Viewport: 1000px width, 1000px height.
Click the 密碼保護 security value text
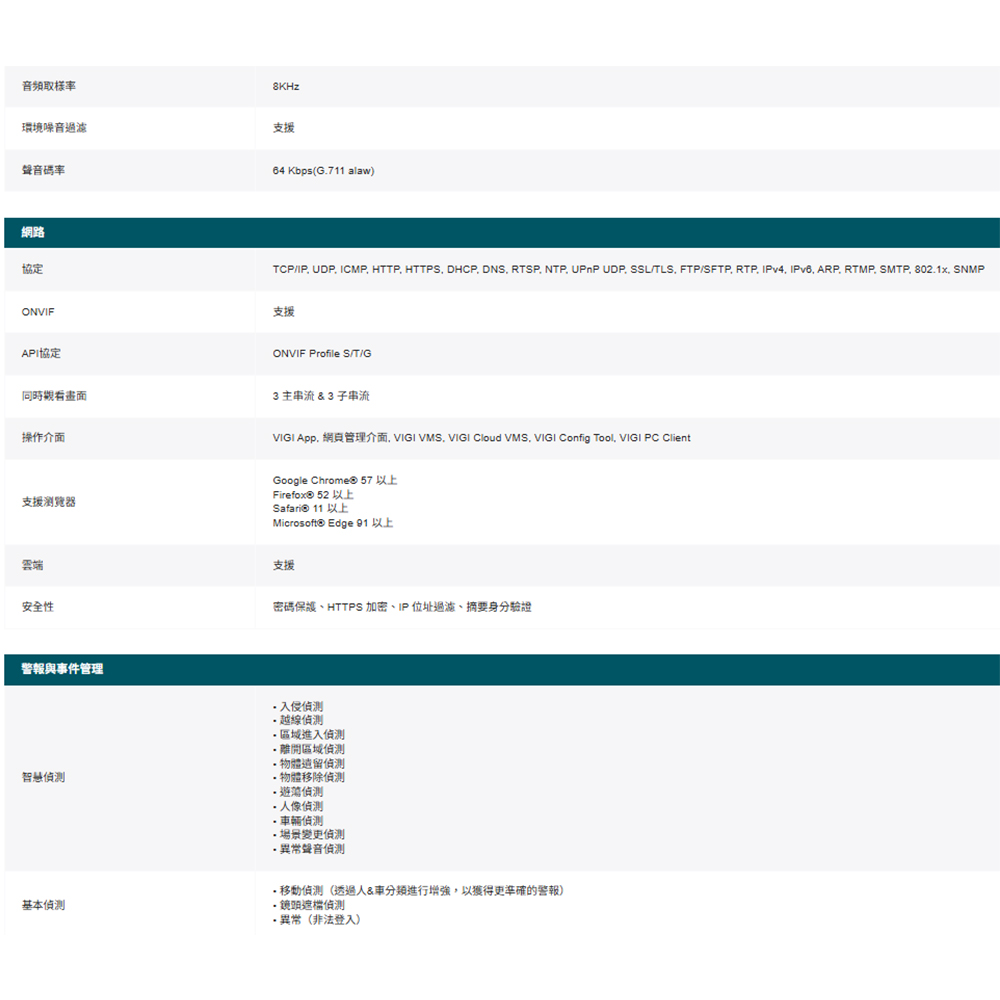tap(402, 607)
